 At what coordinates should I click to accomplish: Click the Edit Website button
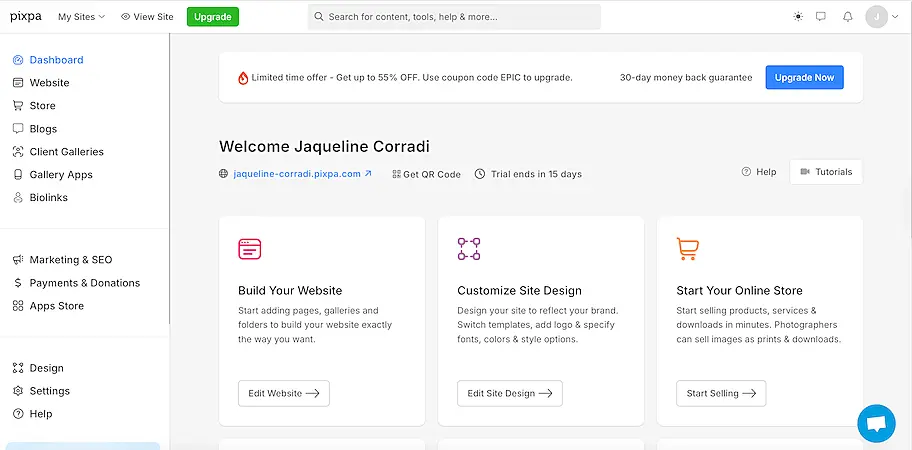[284, 393]
